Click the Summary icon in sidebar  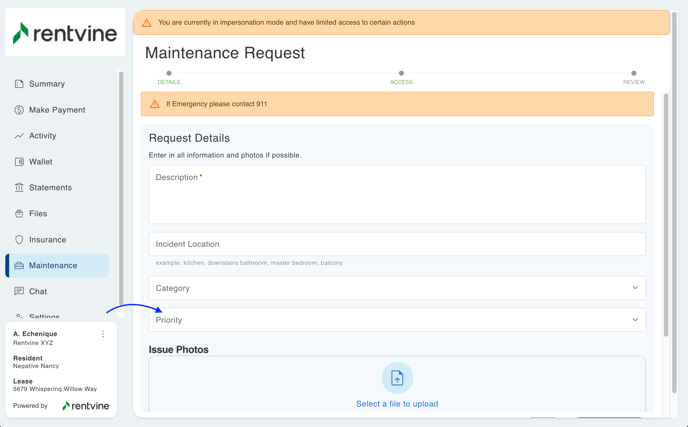pyautogui.click(x=19, y=84)
